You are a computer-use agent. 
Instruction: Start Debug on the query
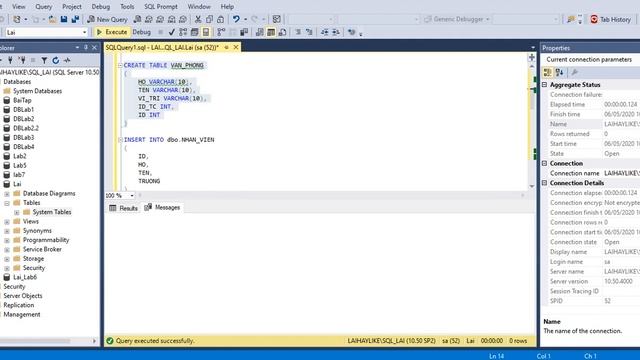(x=142, y=32)
